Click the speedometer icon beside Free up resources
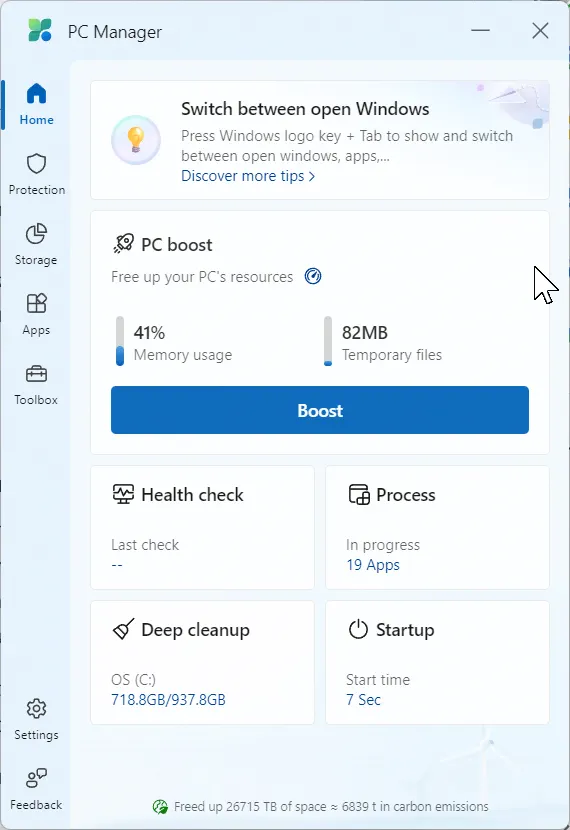This screenshot has width=570, height=830. [313, 276]
